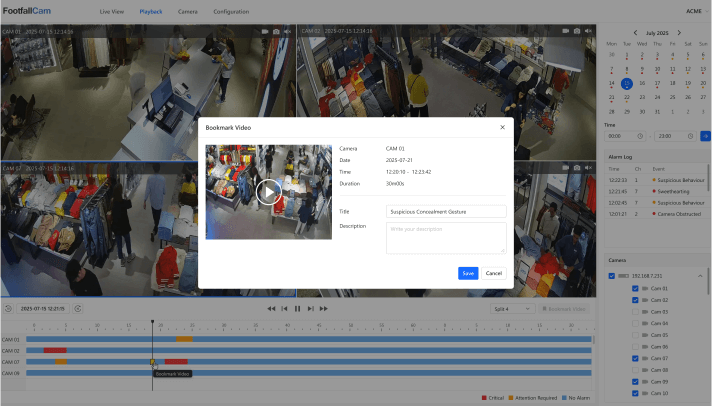Select July 22 in the calendar

tap(627, 97)
